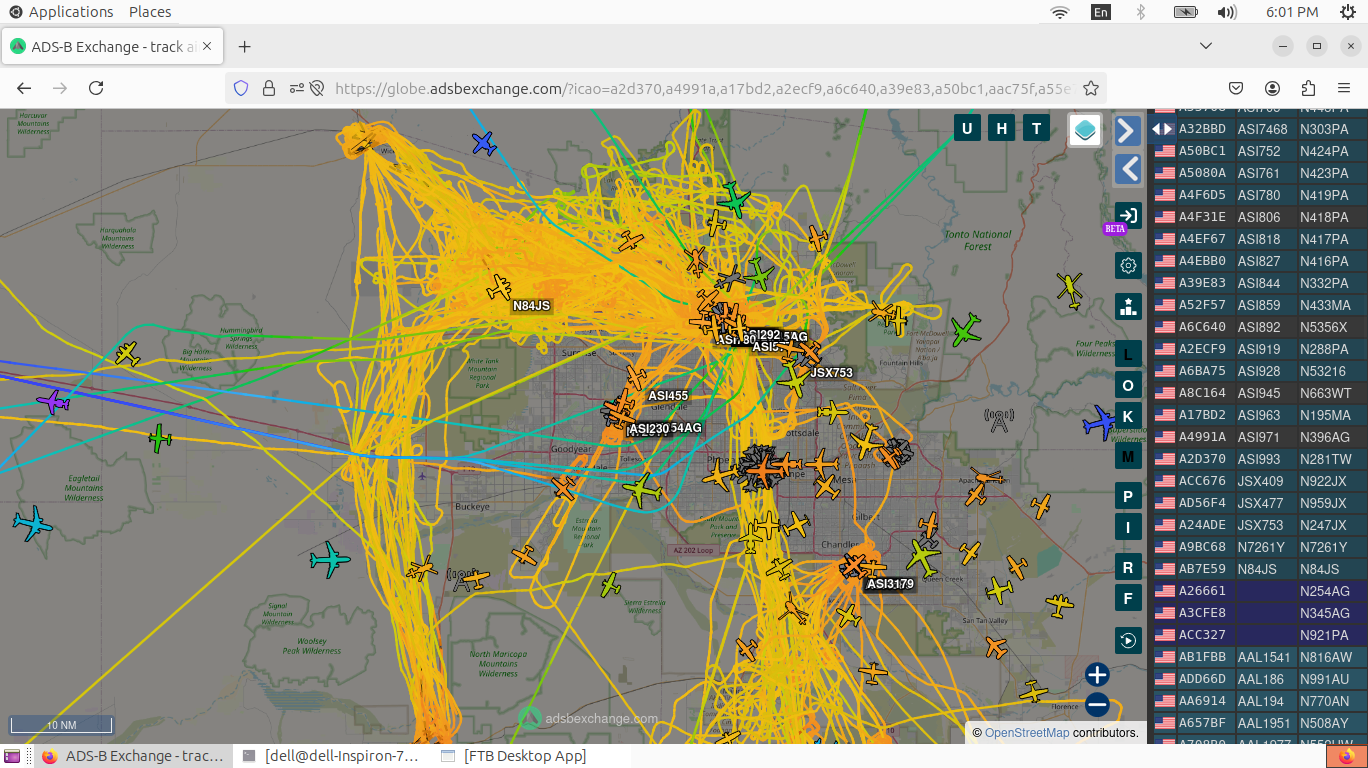
Task: Open the Applications menu
Action: 62,12
